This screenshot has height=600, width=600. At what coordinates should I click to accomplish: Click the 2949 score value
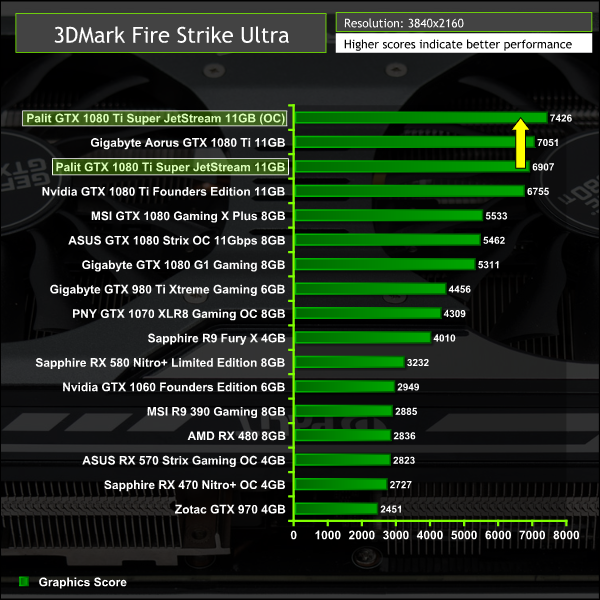click(408, 387)
